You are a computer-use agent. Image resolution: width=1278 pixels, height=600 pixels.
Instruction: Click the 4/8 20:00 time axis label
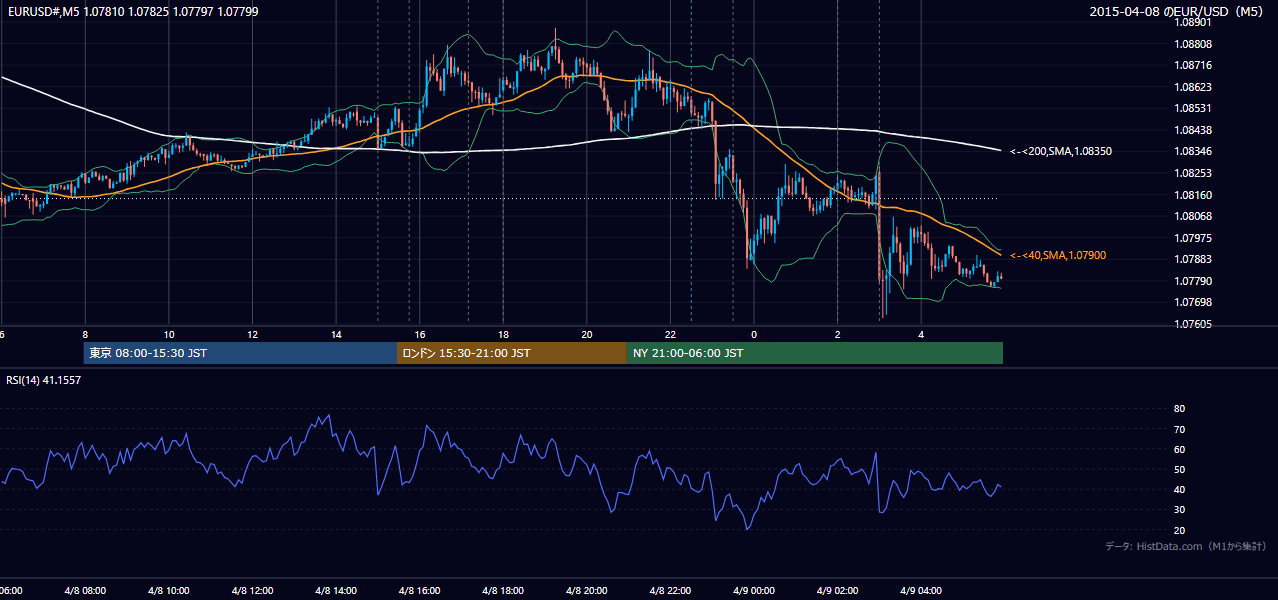click(x=587, y=590)
